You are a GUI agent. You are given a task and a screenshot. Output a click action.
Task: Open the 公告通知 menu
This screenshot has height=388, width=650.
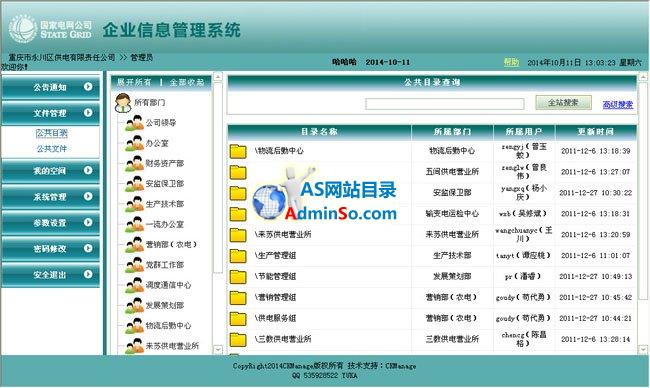[51, 87]
